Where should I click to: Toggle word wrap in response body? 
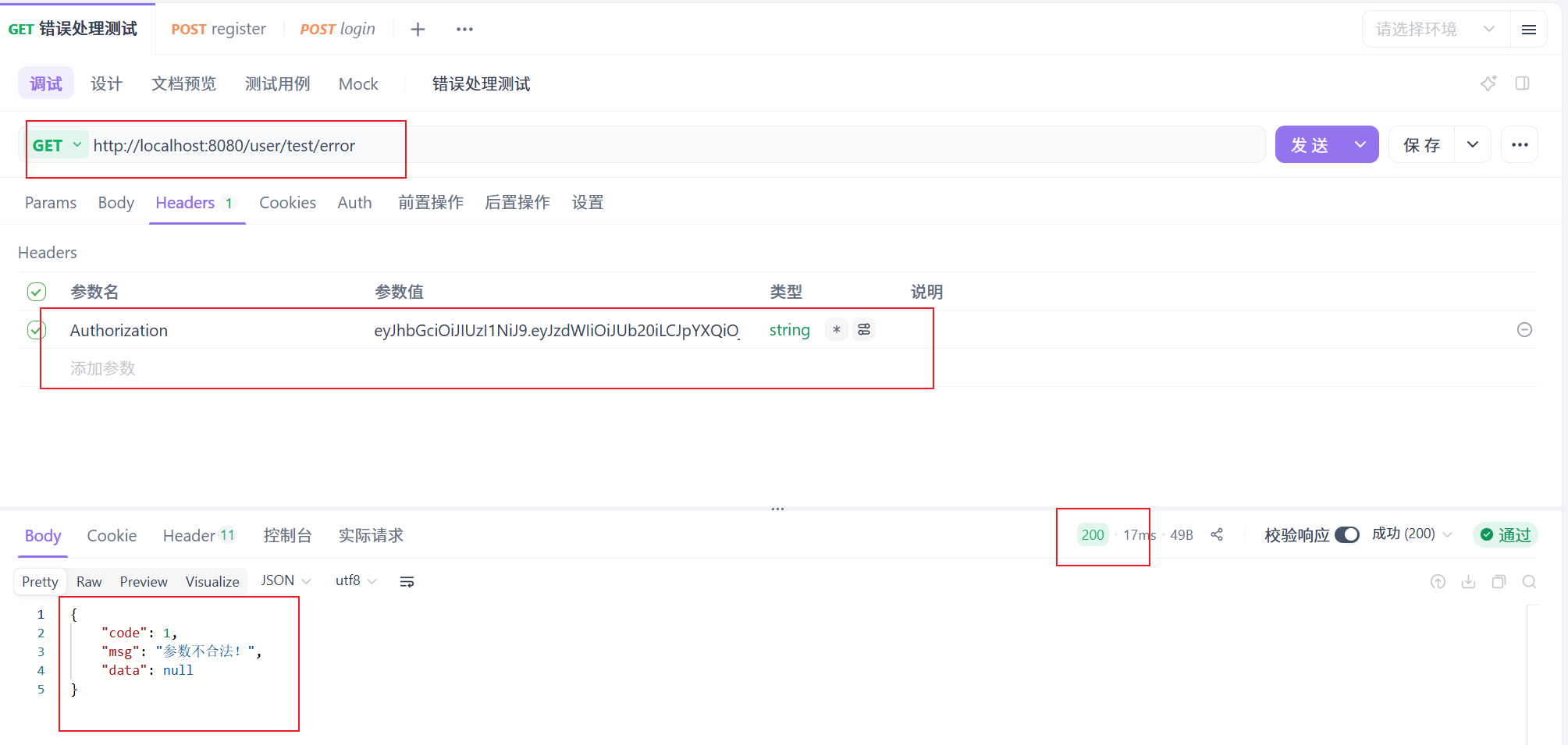407,582
